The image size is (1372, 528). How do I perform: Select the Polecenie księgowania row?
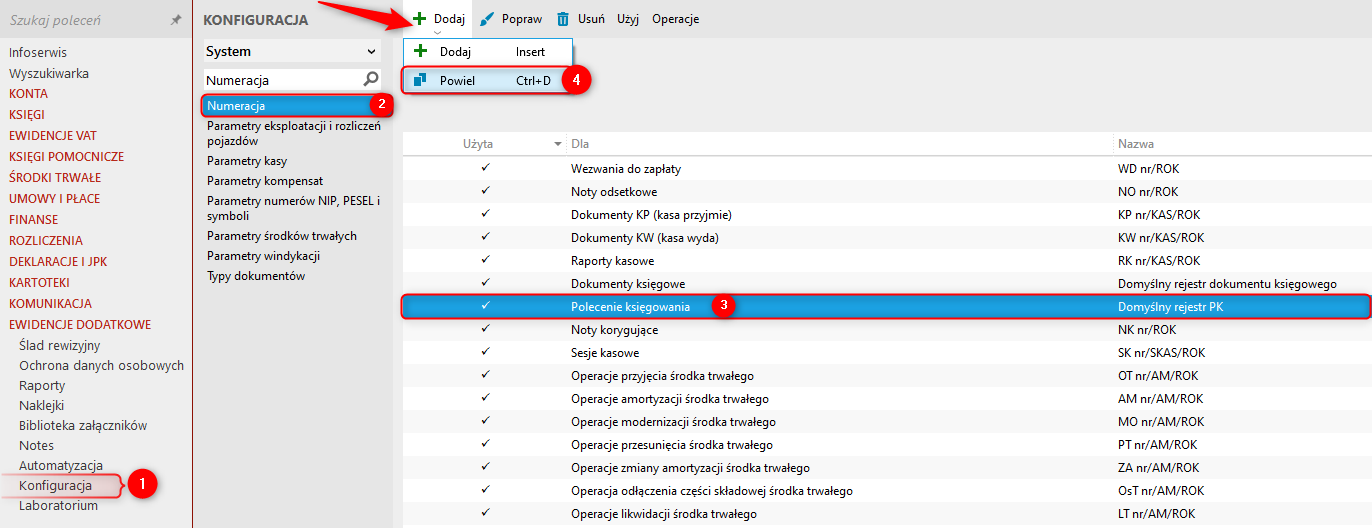(886, 307)
